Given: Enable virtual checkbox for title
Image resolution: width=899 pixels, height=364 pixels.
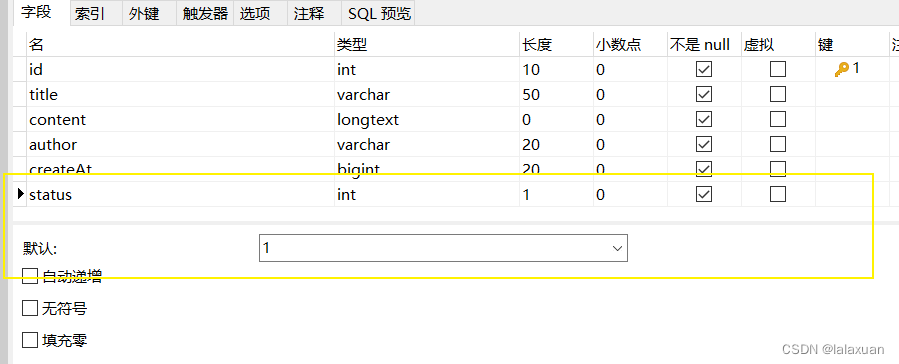Looking at the screenshot, I should click(778, 94).
